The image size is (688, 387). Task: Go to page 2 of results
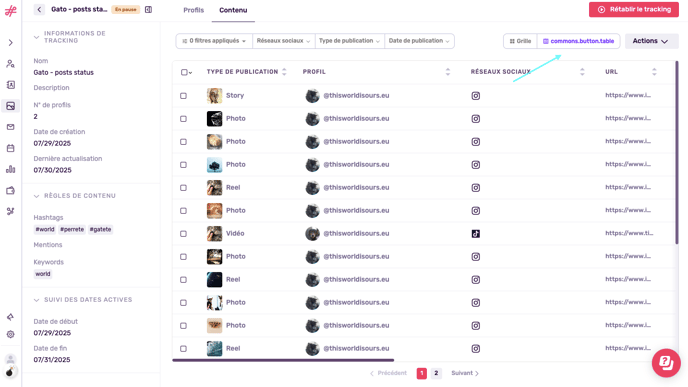tap(436, 373)
